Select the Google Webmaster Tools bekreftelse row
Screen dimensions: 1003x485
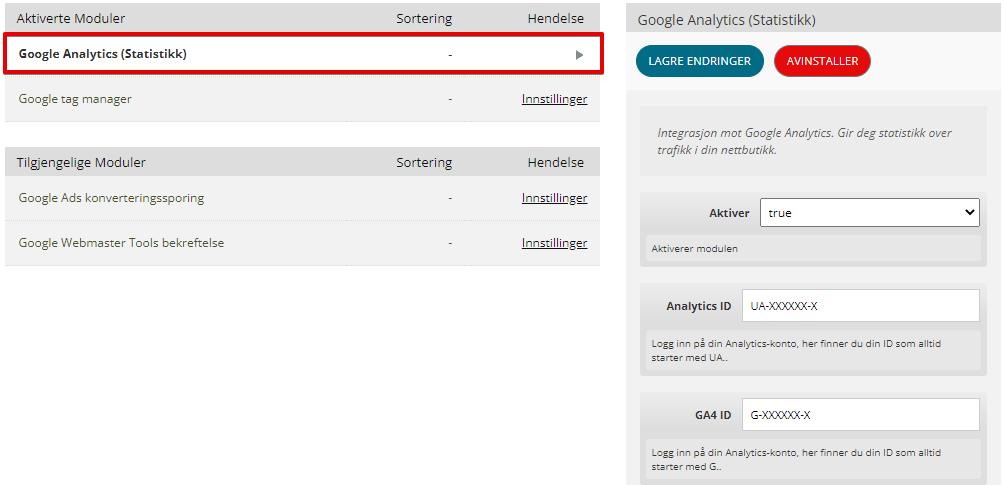tap(303, 243)
